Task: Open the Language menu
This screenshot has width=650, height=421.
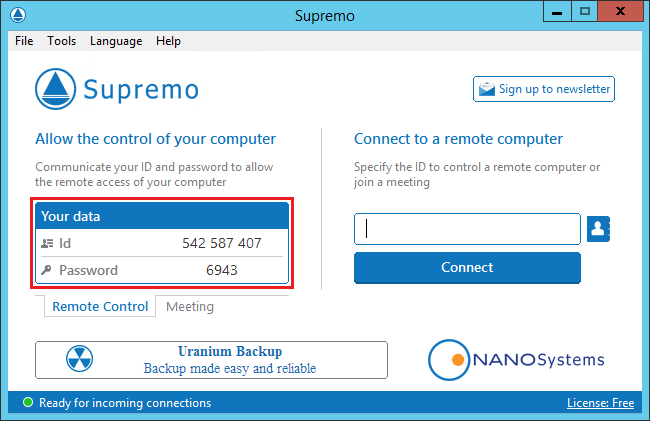Action: coord(116,41)
